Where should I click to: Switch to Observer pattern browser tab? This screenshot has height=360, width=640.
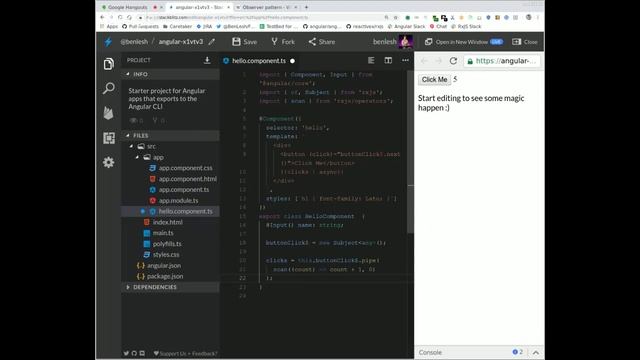266,7
